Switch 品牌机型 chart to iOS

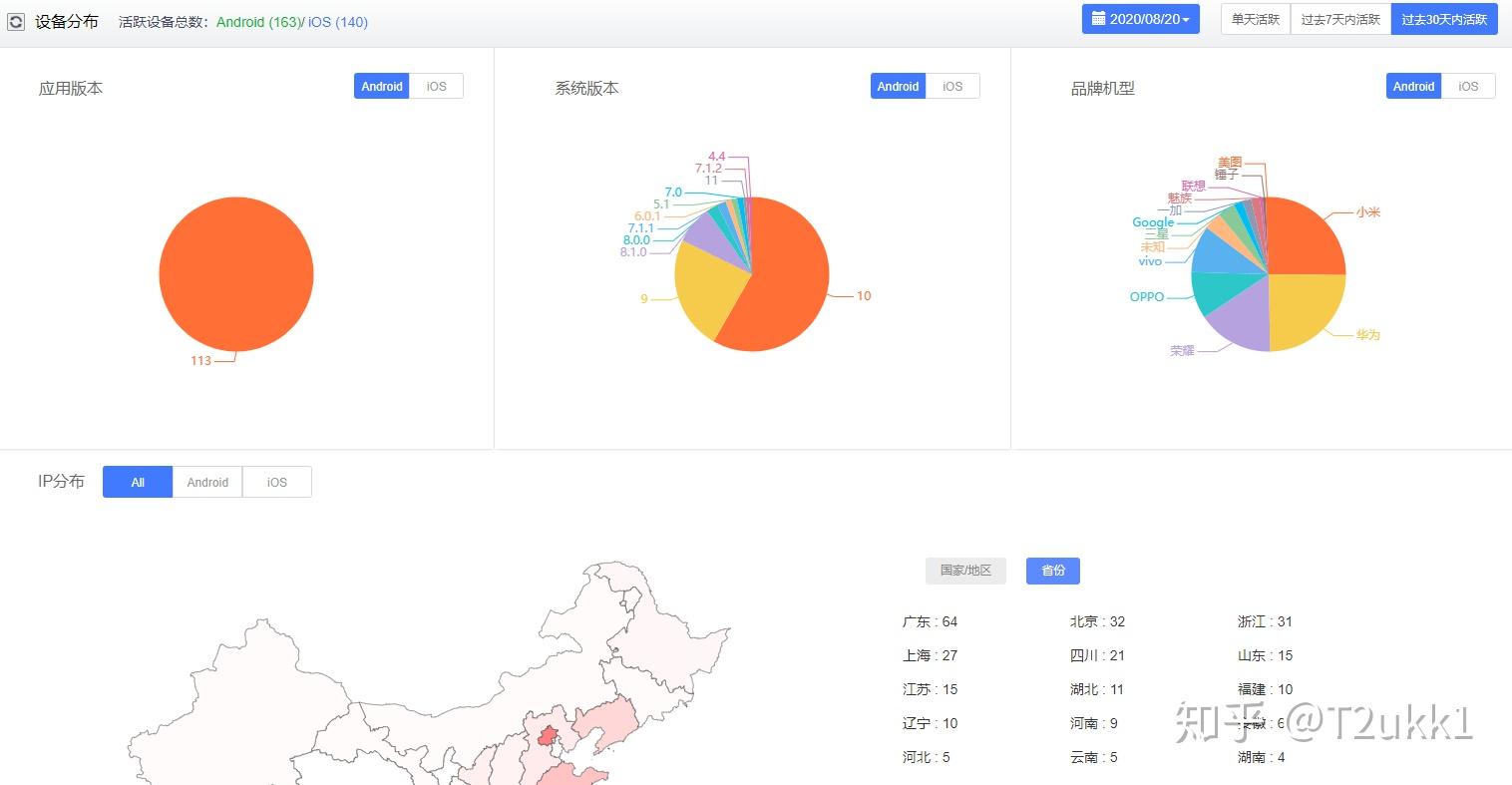[x=1467, y=86]
